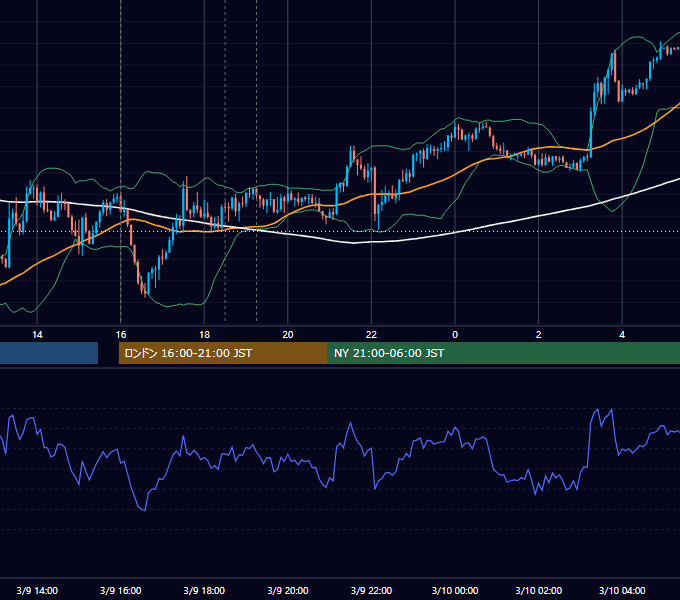Click the date label 3/9 18:00
Image resolution: width=680 pixels, height=600 pixels.
click(x=204, y=590)
